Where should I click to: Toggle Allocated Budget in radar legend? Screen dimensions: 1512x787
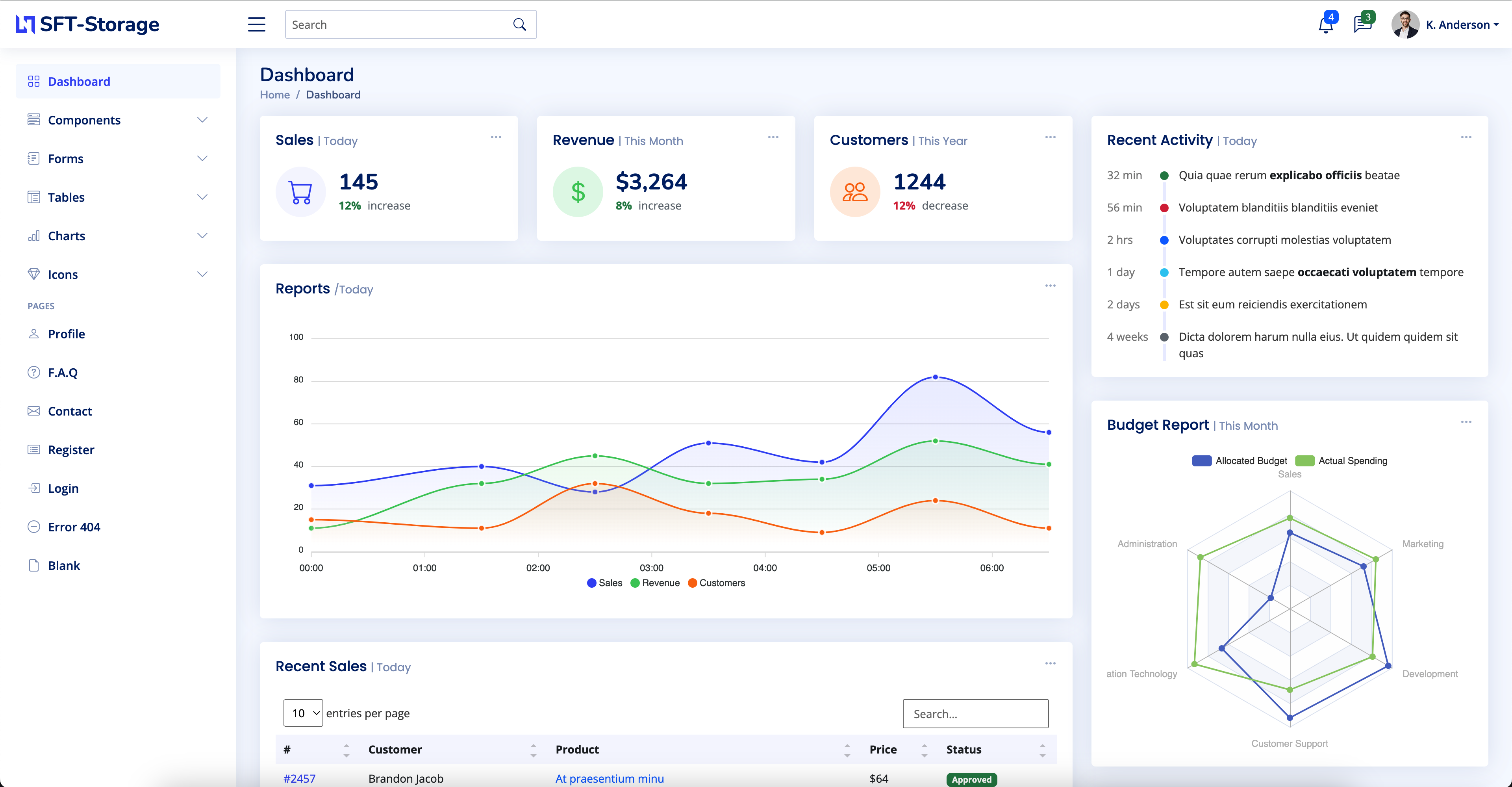tap(1239, 461)
